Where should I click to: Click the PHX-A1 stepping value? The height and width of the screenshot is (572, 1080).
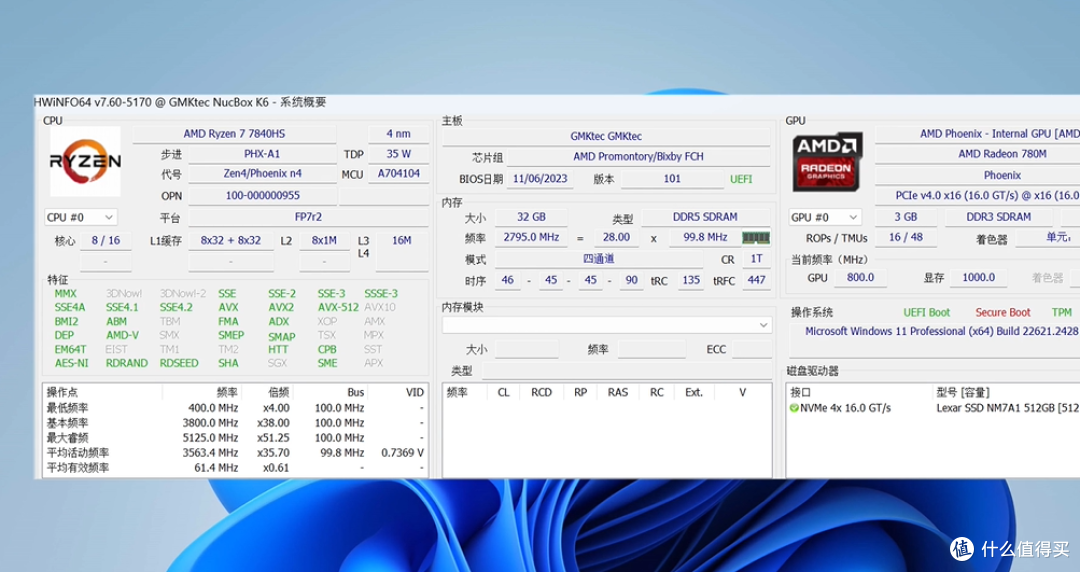click(x=262, y=154)
